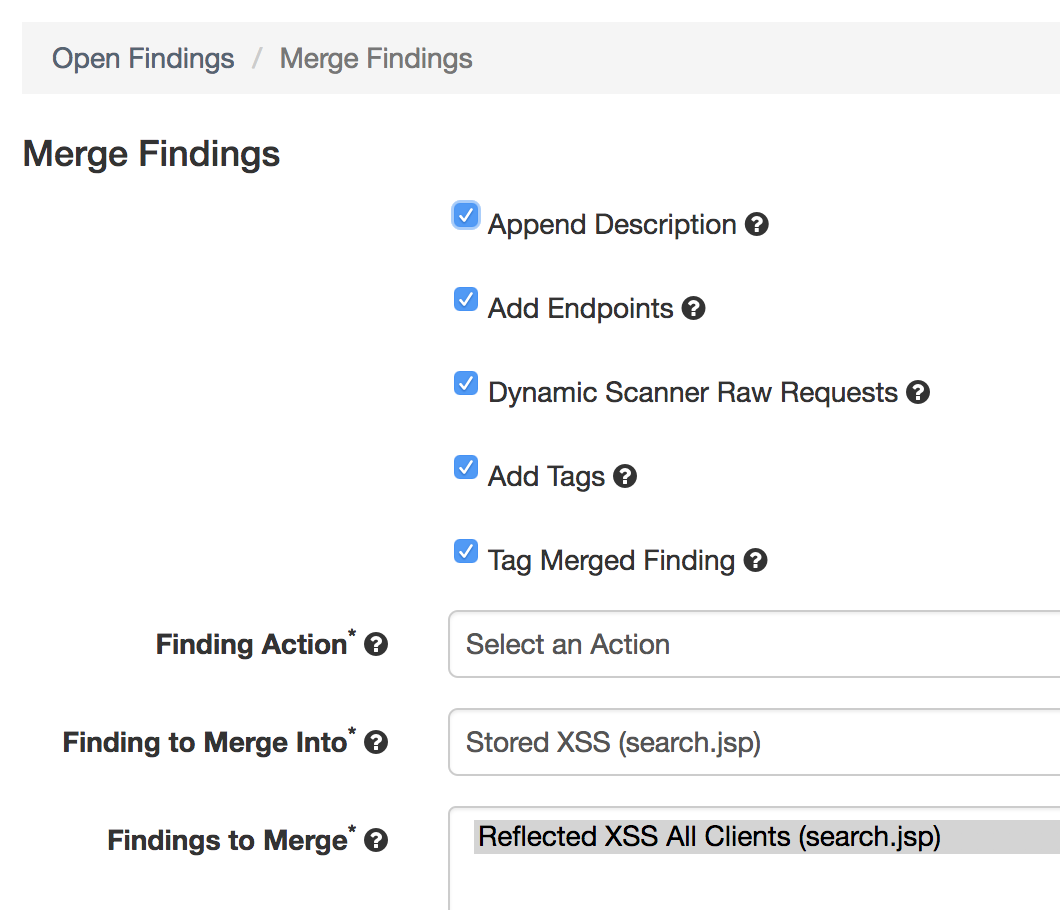Screen dimensions: 1060x910
Task: Open help for Findings to Merge field
Action: pyautogui.click(x=376, y=841)
